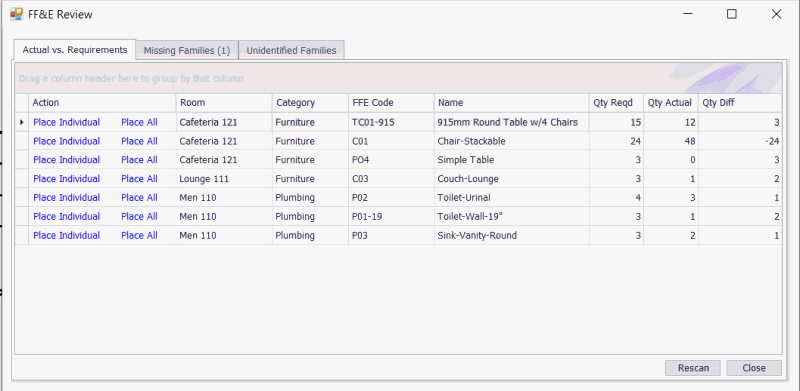Sort by the Category column header
This screenshot has width=800, height=391.
310,103
